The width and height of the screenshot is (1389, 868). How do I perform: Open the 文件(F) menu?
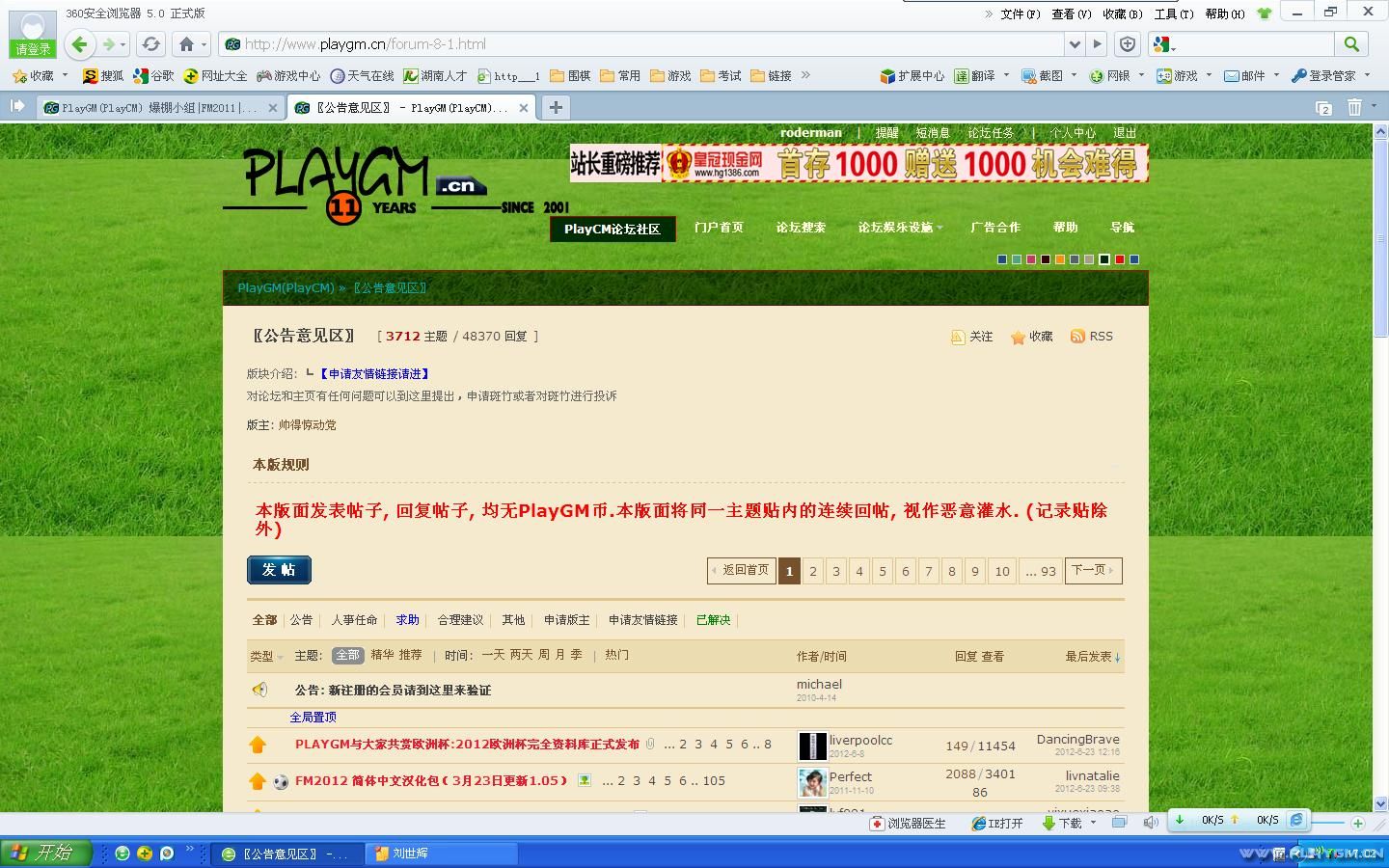point(1021,14)
